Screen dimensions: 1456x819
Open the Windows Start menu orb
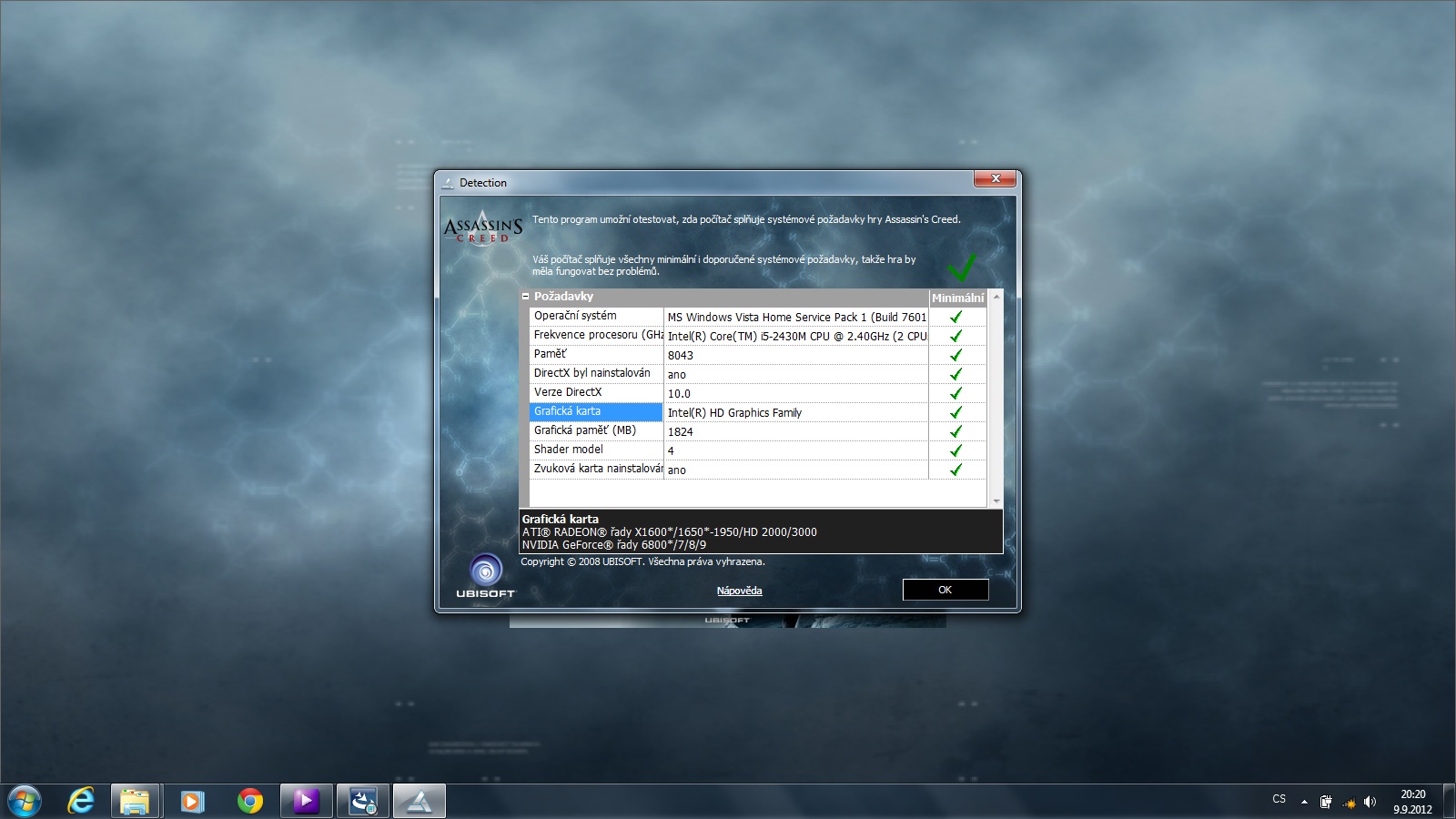[x=25, y=801]
